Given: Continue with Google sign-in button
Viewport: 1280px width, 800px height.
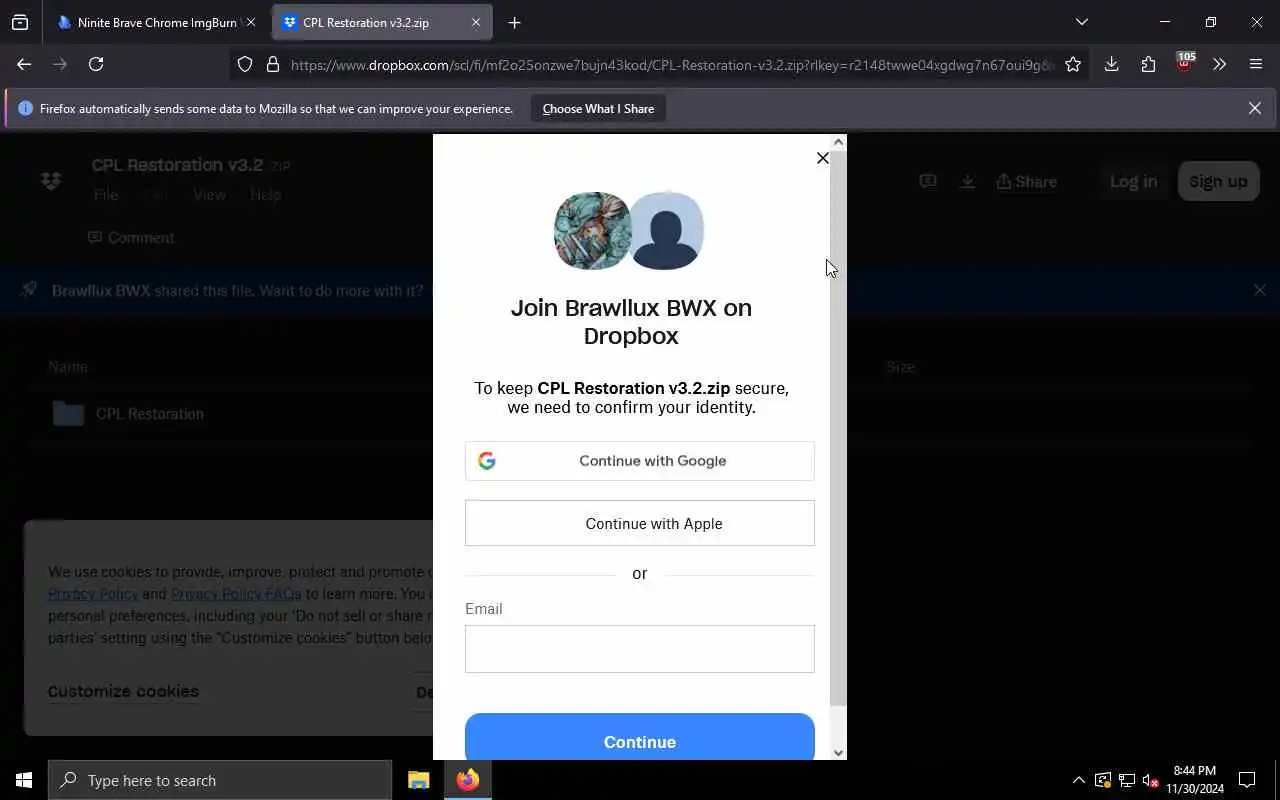Looking at the screenshot, I should [640, 461].
